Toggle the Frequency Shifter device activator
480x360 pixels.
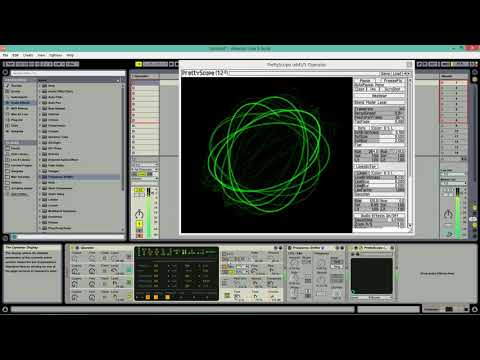[x=290, y=248]
